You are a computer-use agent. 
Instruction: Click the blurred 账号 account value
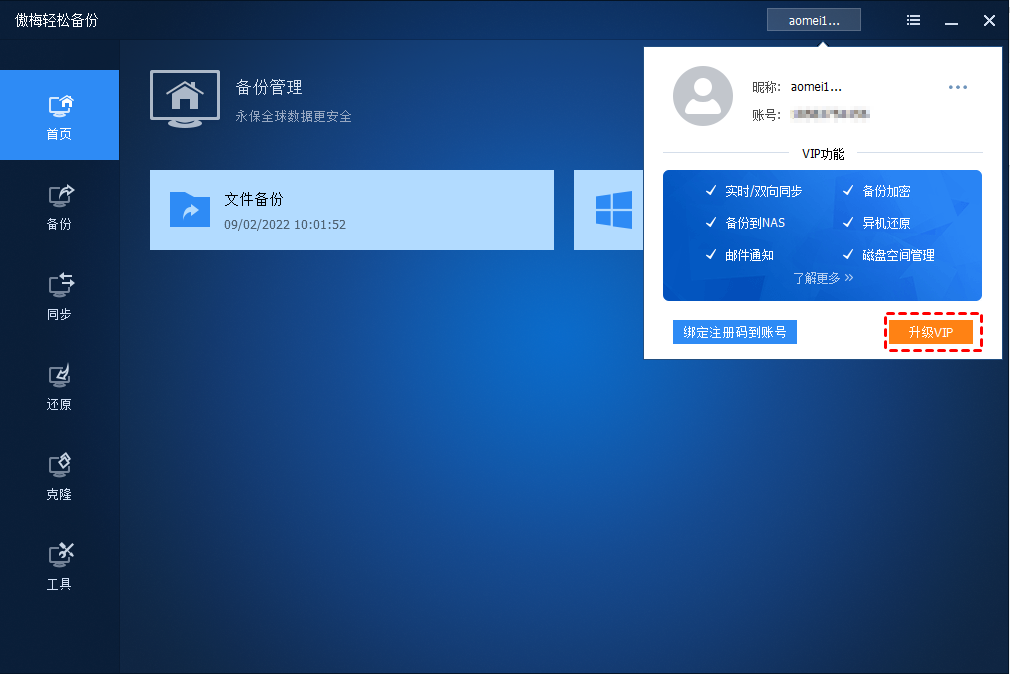point(830,115)
